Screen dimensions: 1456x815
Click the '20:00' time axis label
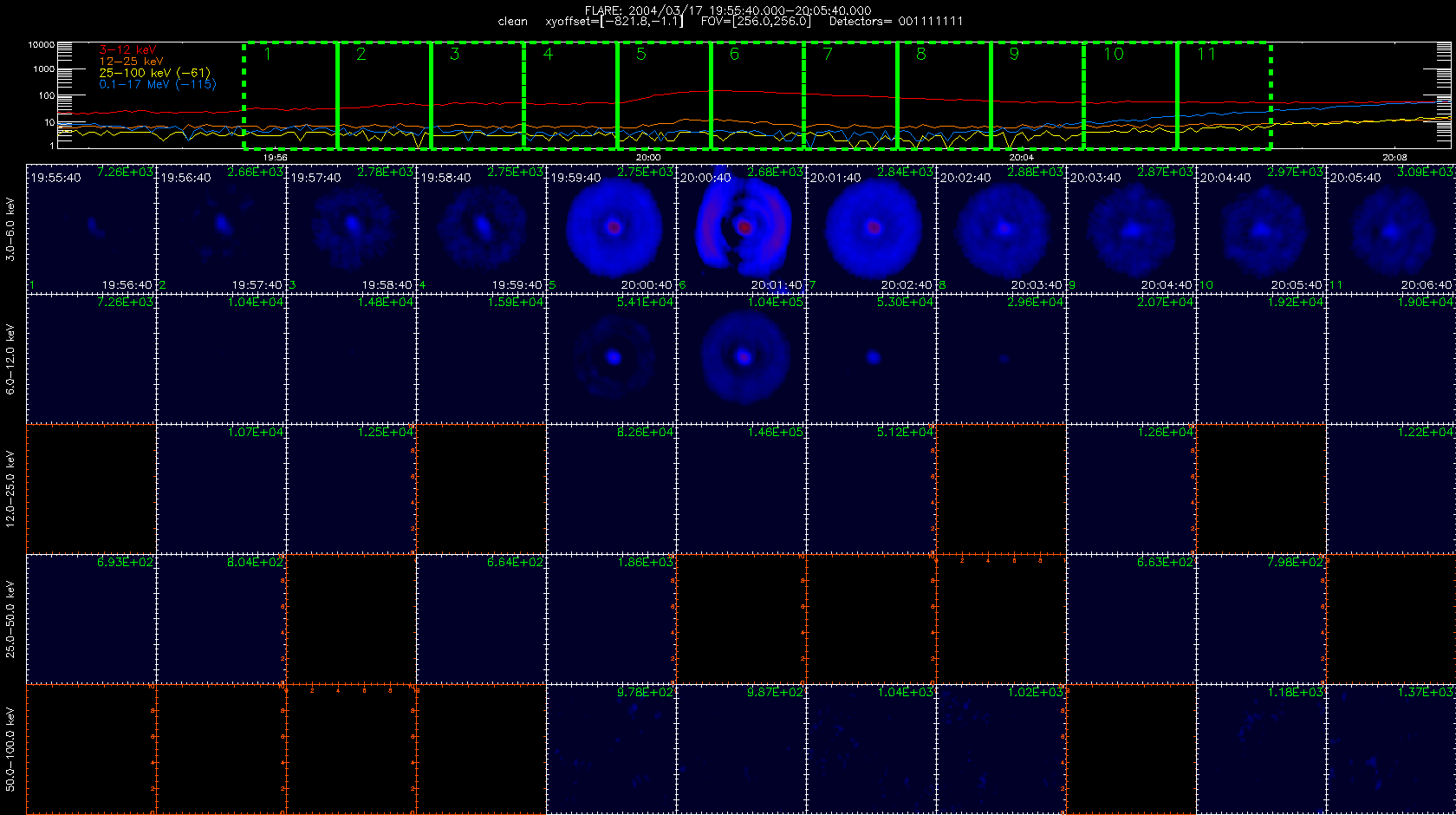(x=648, y=158)
